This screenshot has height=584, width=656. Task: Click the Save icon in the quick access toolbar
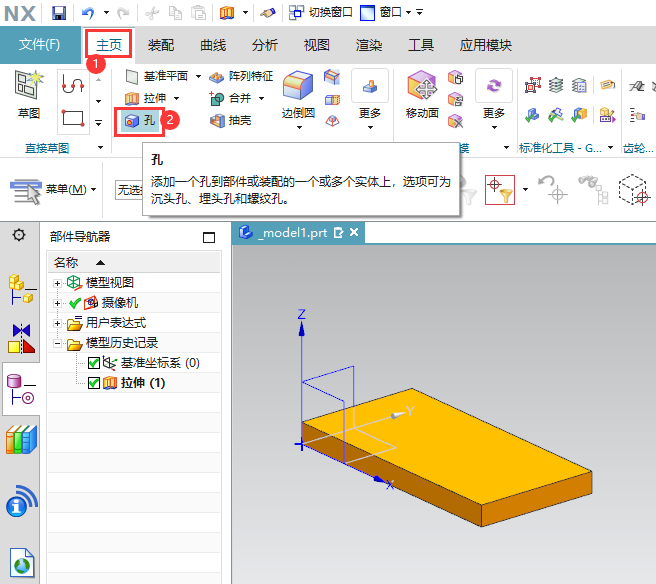[59, 13]
